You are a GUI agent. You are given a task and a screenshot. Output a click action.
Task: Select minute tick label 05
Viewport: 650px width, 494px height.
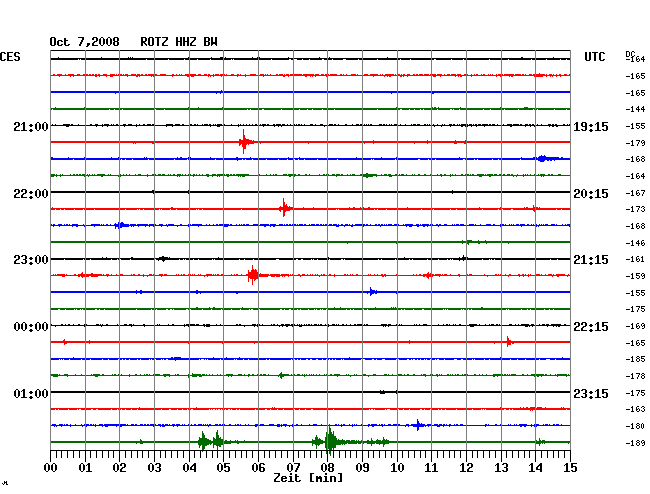(x=223, y=467)
